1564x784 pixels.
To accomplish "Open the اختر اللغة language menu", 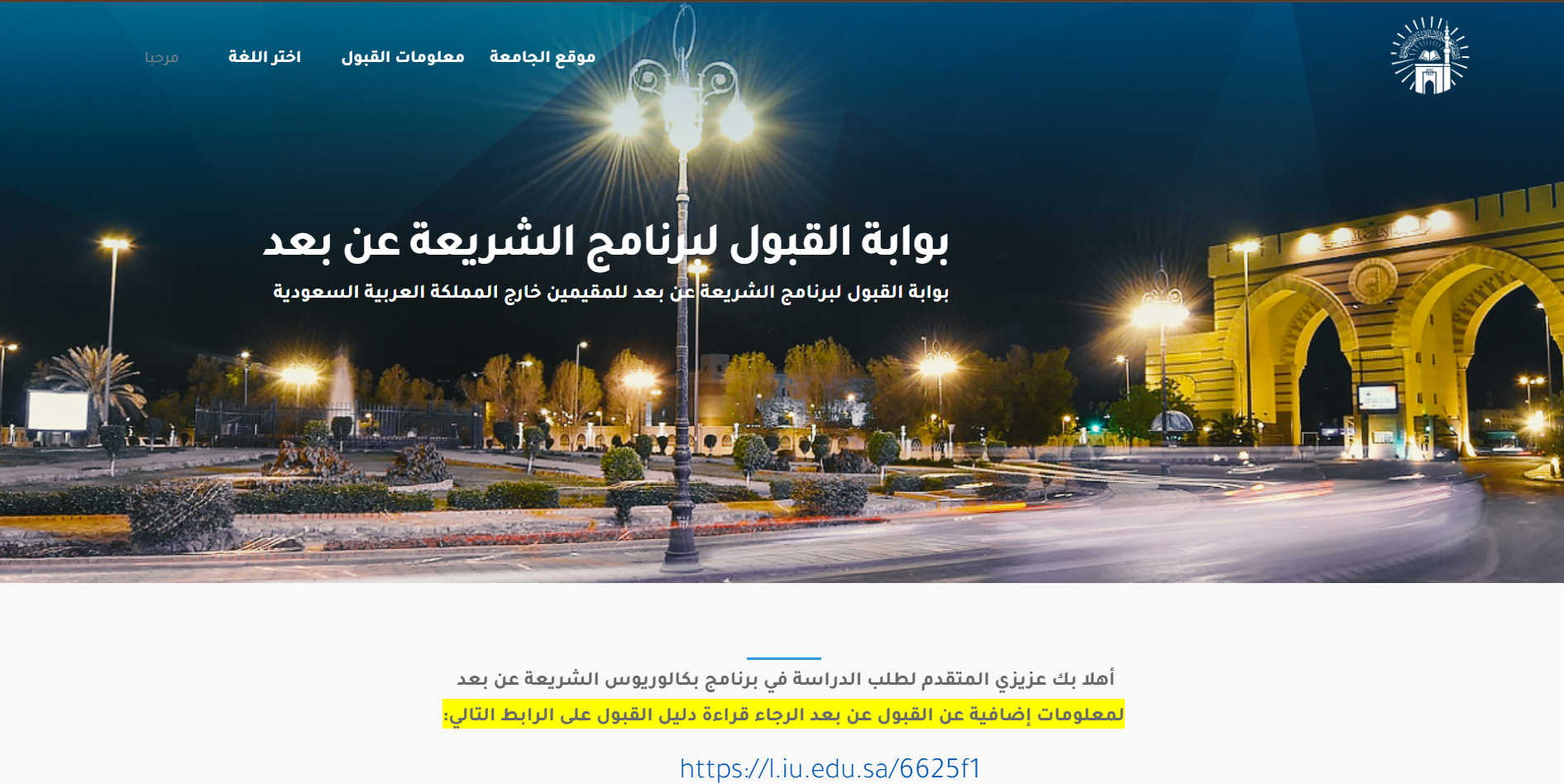I will point(265,56).
